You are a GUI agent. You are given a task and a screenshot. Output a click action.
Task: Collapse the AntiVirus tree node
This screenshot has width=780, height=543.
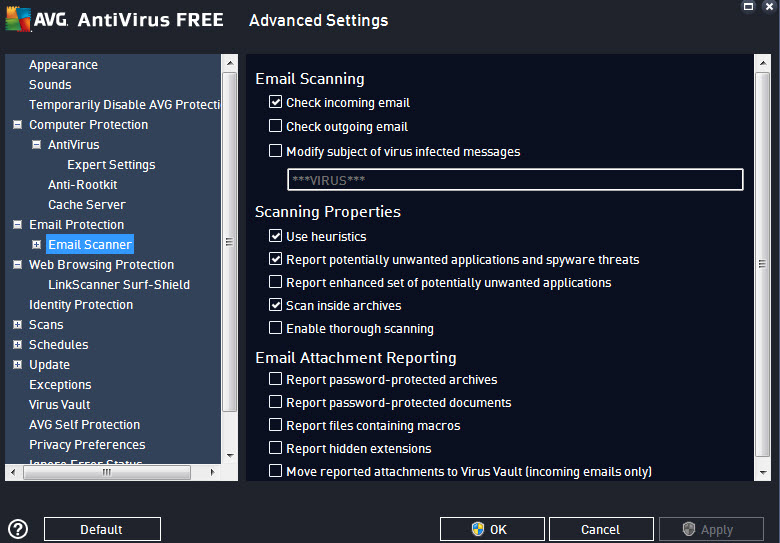click(x=36, y=145)
